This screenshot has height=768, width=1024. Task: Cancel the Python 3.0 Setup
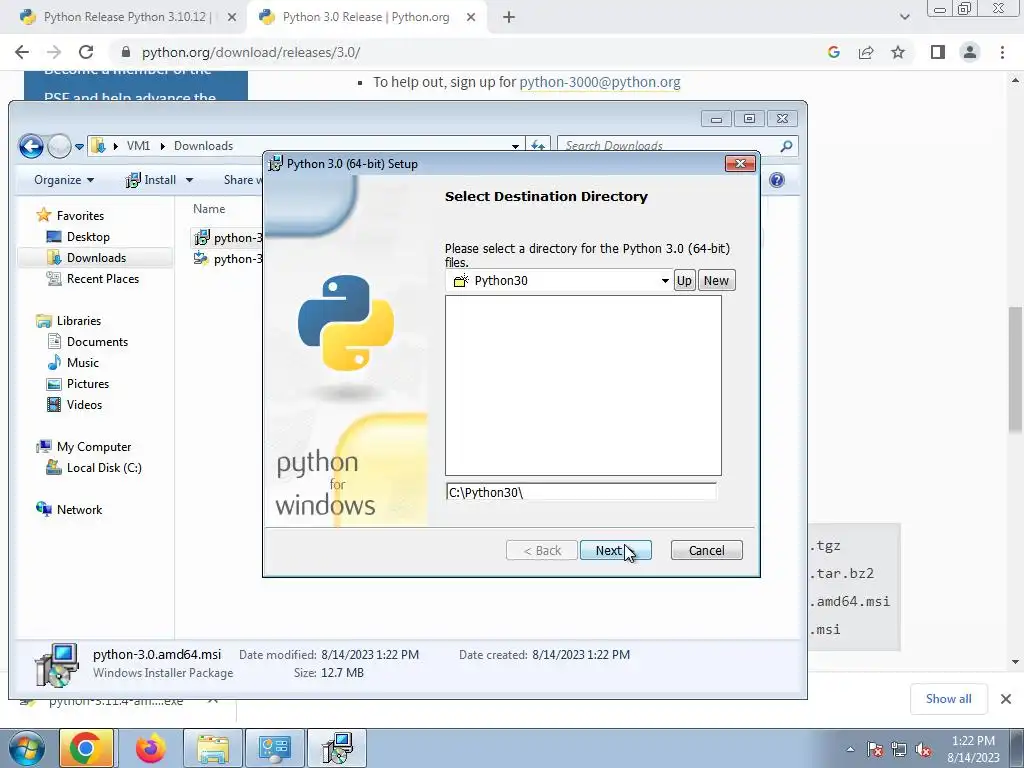pyautogui.click(x=707, y=551)
